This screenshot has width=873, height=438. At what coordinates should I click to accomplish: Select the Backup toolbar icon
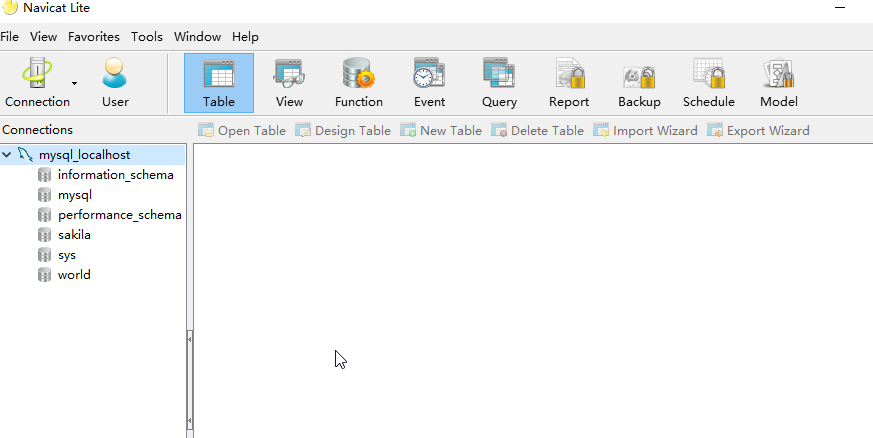[639, 82]
